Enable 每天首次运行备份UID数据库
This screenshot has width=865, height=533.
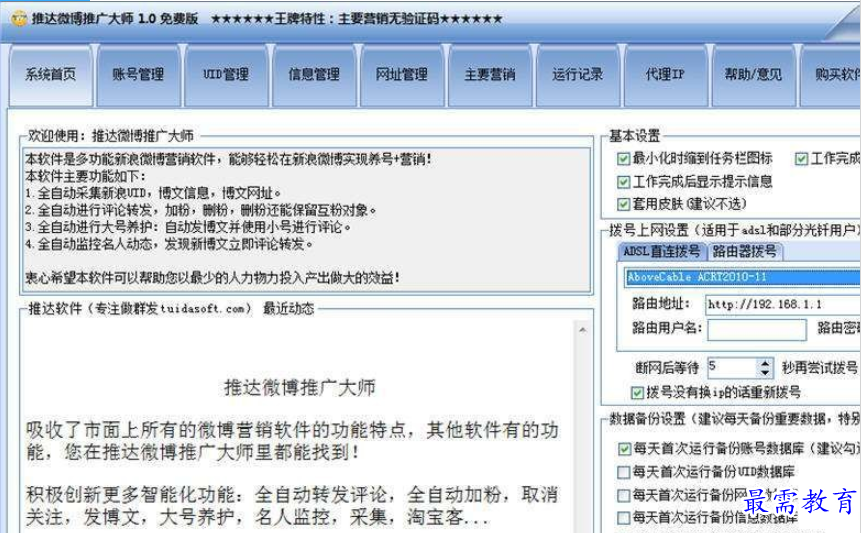tap(624, 472)
